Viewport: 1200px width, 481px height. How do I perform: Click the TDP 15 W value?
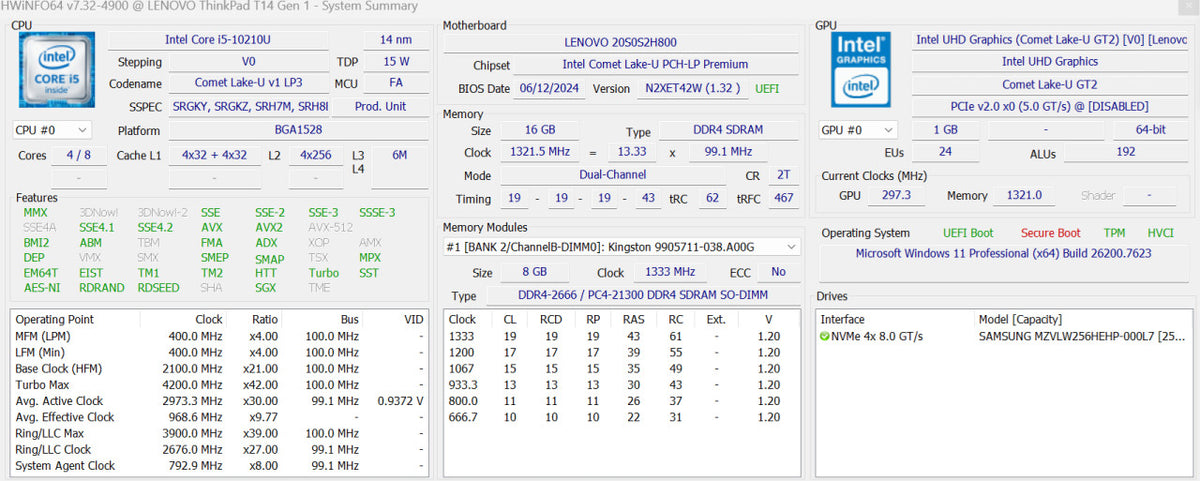point(395,62)
